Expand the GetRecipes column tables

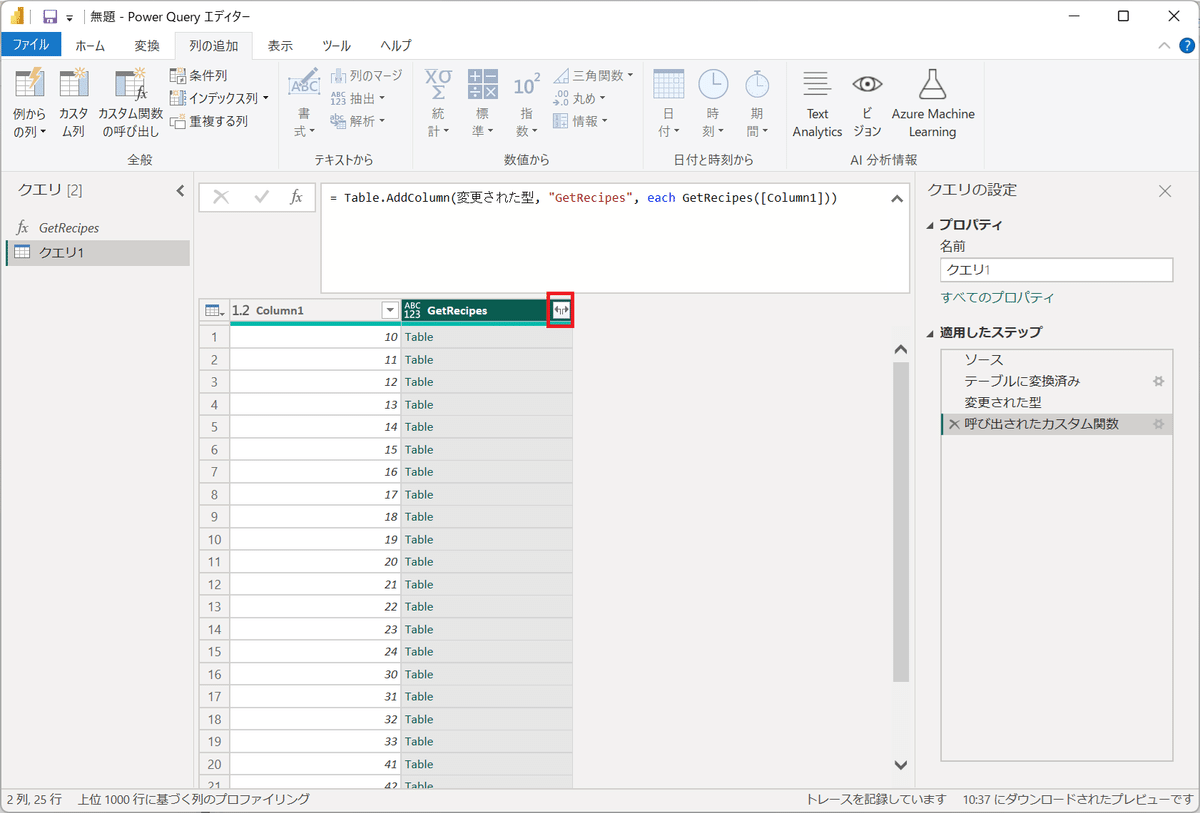561,311
